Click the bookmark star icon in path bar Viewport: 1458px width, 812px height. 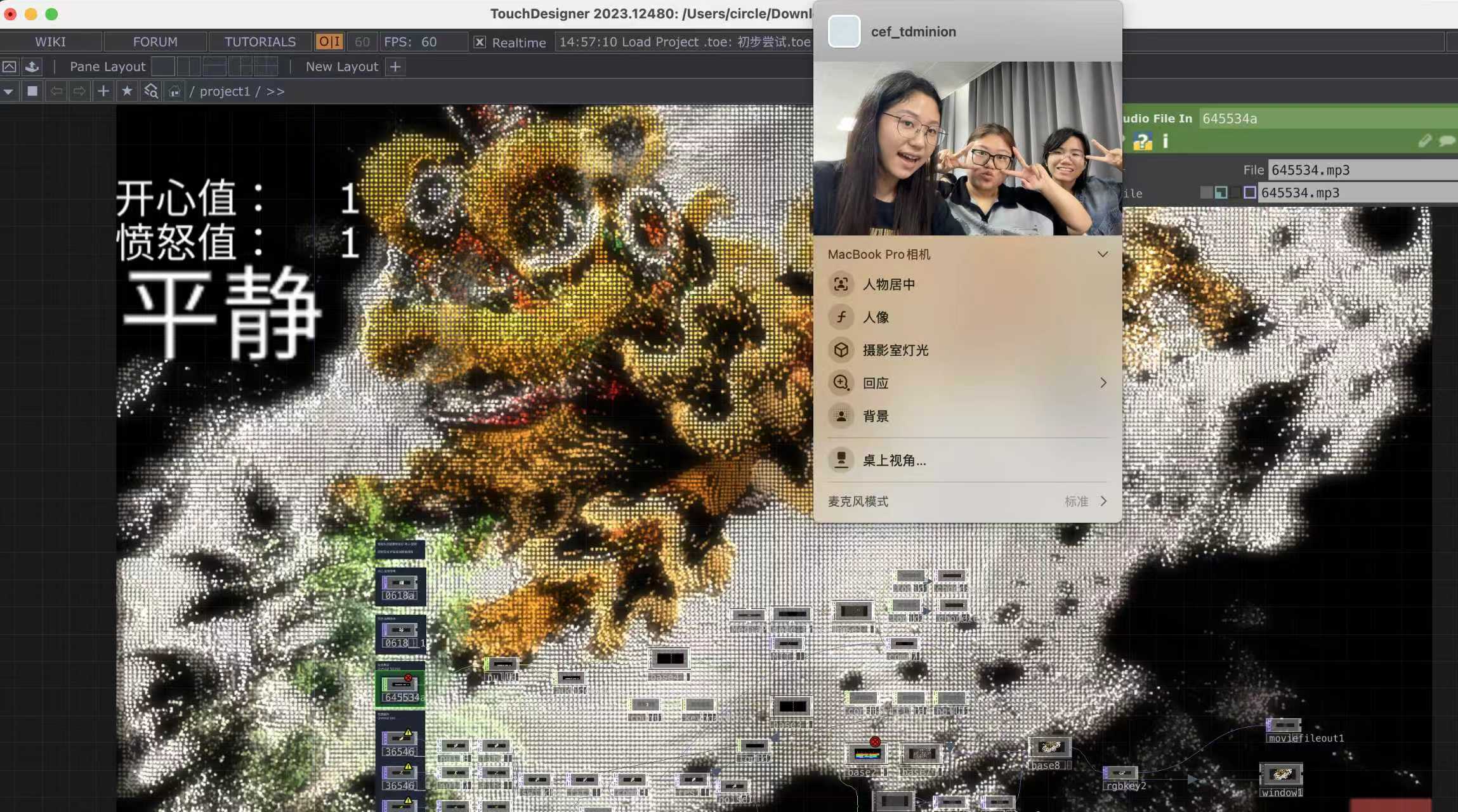[x=127, y=91]
